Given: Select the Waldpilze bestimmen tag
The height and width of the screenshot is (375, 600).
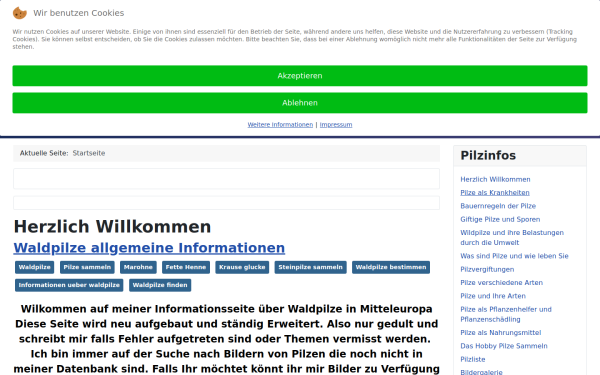Looking at the screenshot, I should pyautogui.click(x=391, y=267).
